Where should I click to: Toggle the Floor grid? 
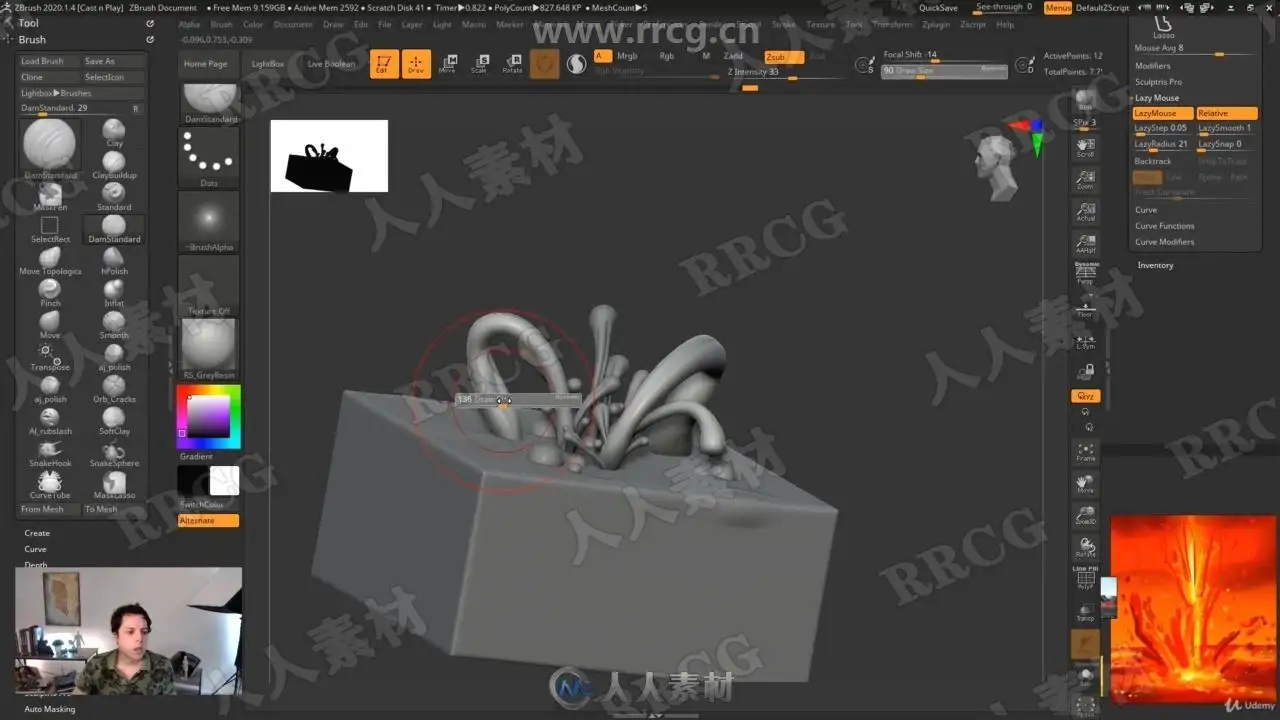(x=1085, y=308)
